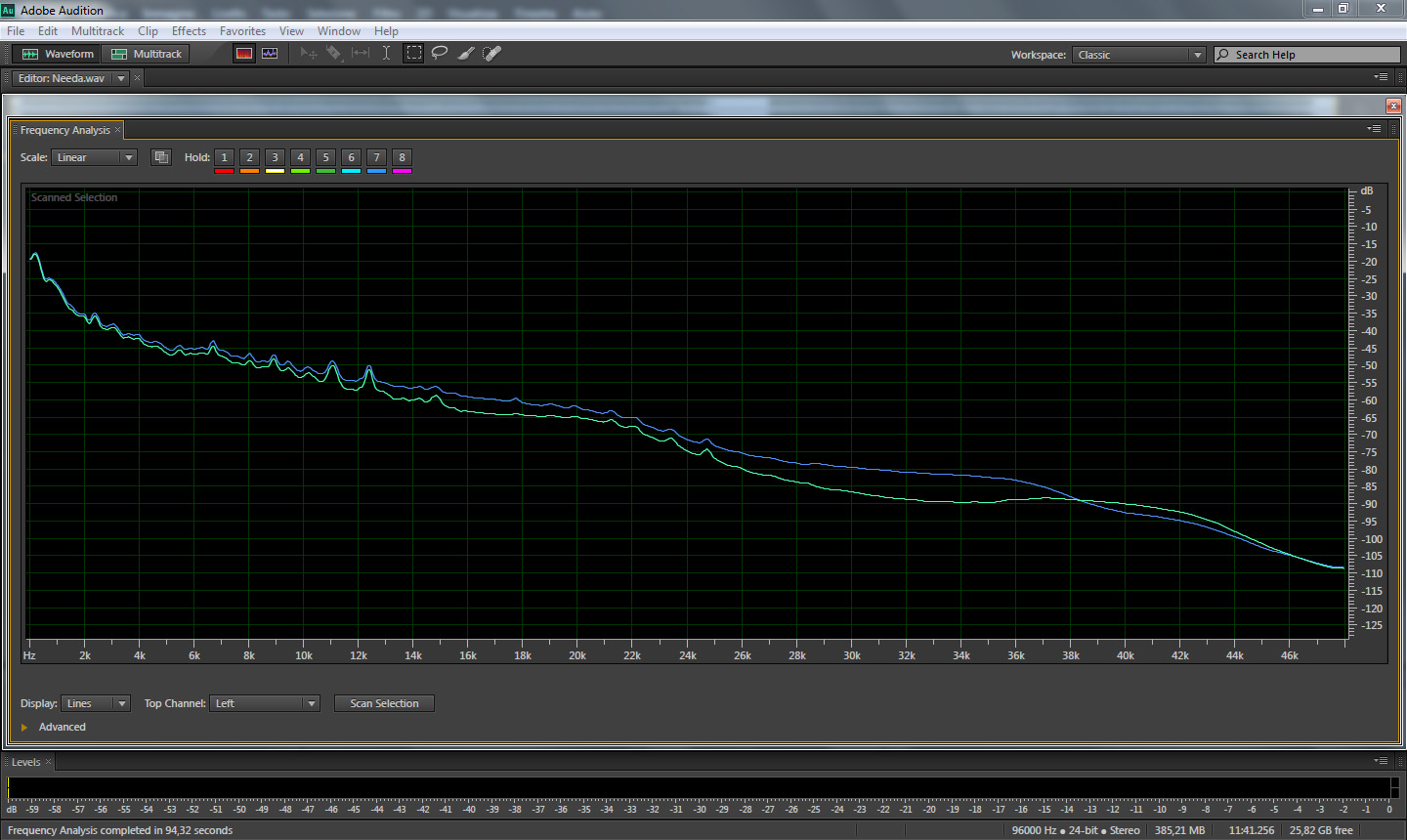Select the Move tool

pos(309,54)
